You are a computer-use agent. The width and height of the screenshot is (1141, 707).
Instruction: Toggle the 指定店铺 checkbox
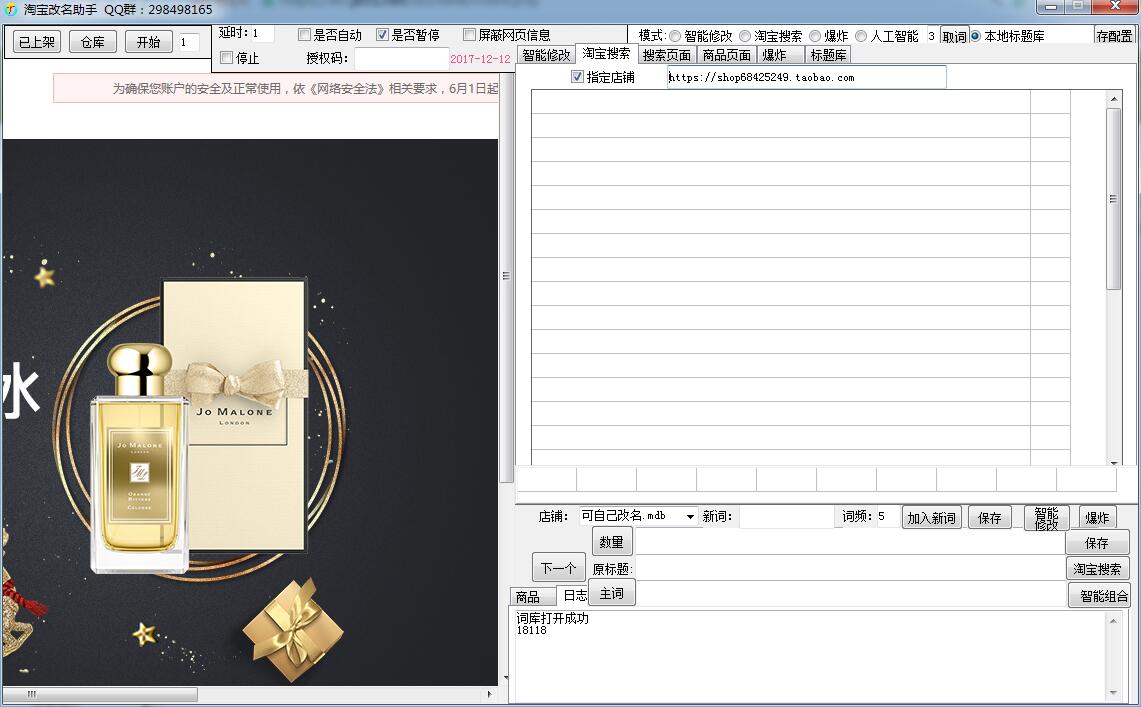[577, 77]
